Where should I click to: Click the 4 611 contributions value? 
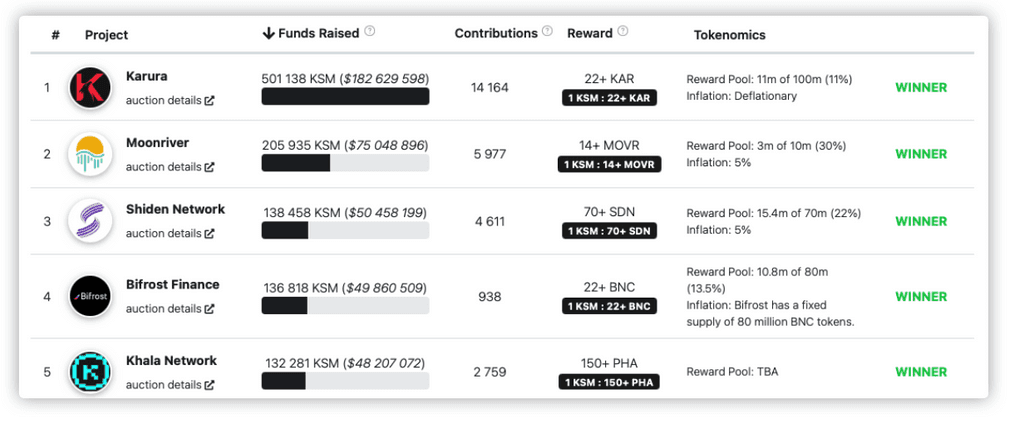[x=490, y=221]
